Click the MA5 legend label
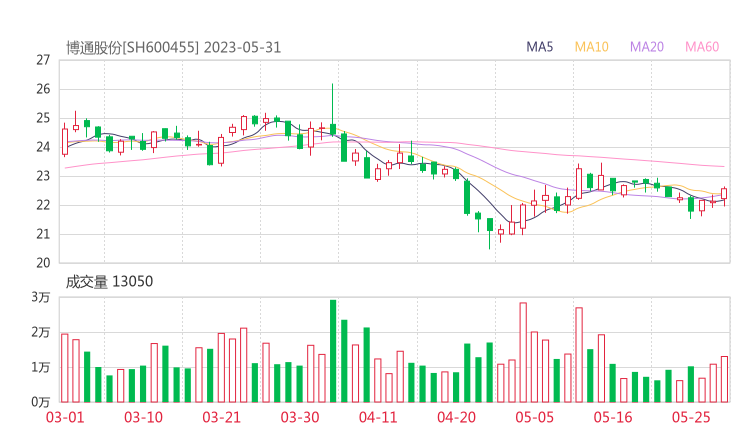 pyautogui.click(x=539, y=47)
